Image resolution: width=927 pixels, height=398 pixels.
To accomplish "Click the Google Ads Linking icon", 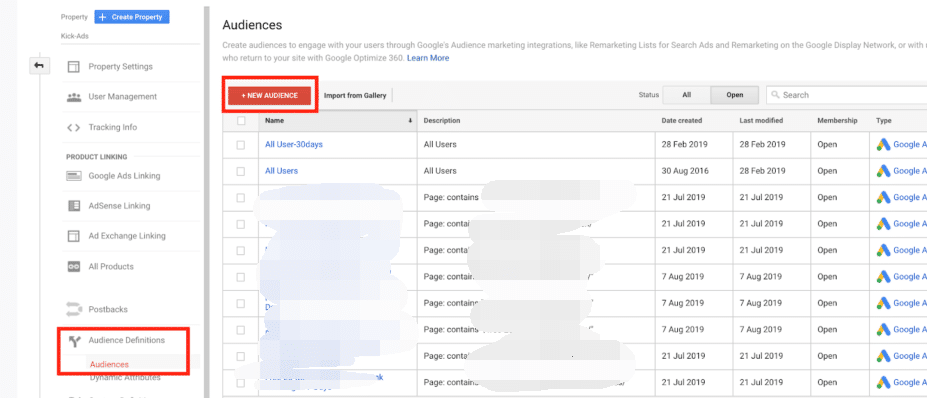I will [x=73, y=176].
